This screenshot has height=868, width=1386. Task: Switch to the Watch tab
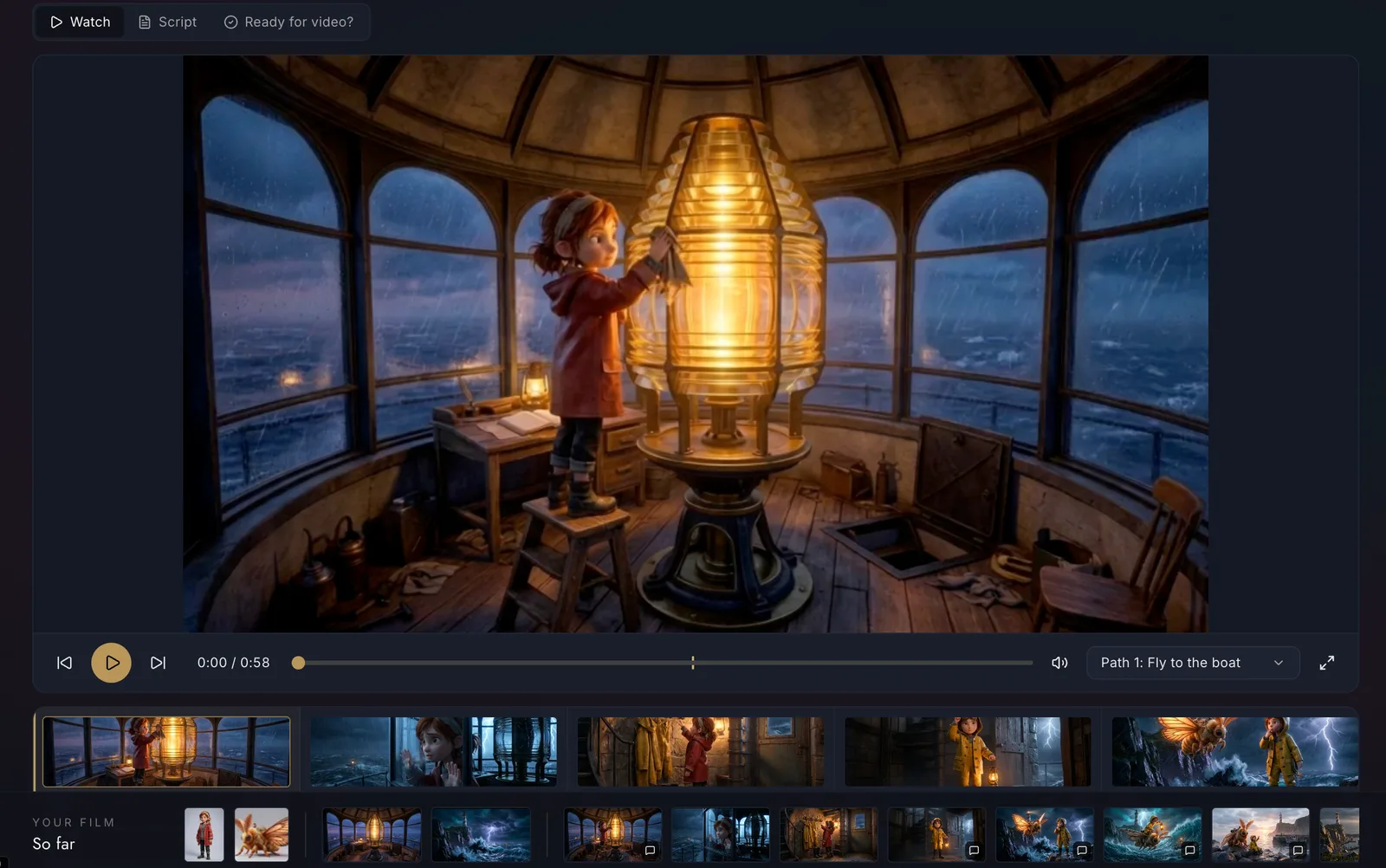point(81,22)
